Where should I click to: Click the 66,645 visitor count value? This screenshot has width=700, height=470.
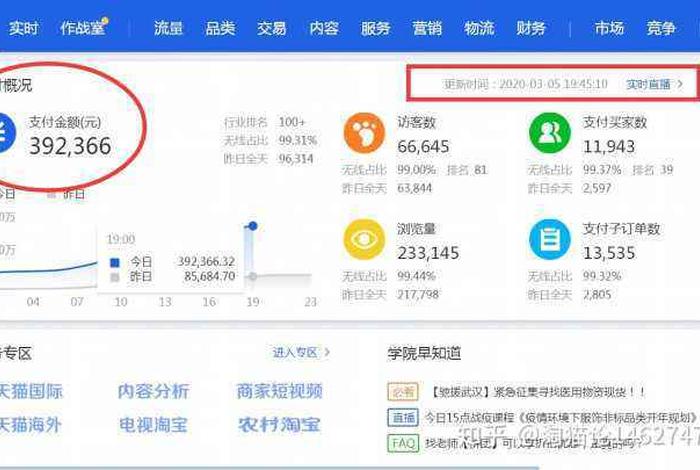[x=423, y=146]
